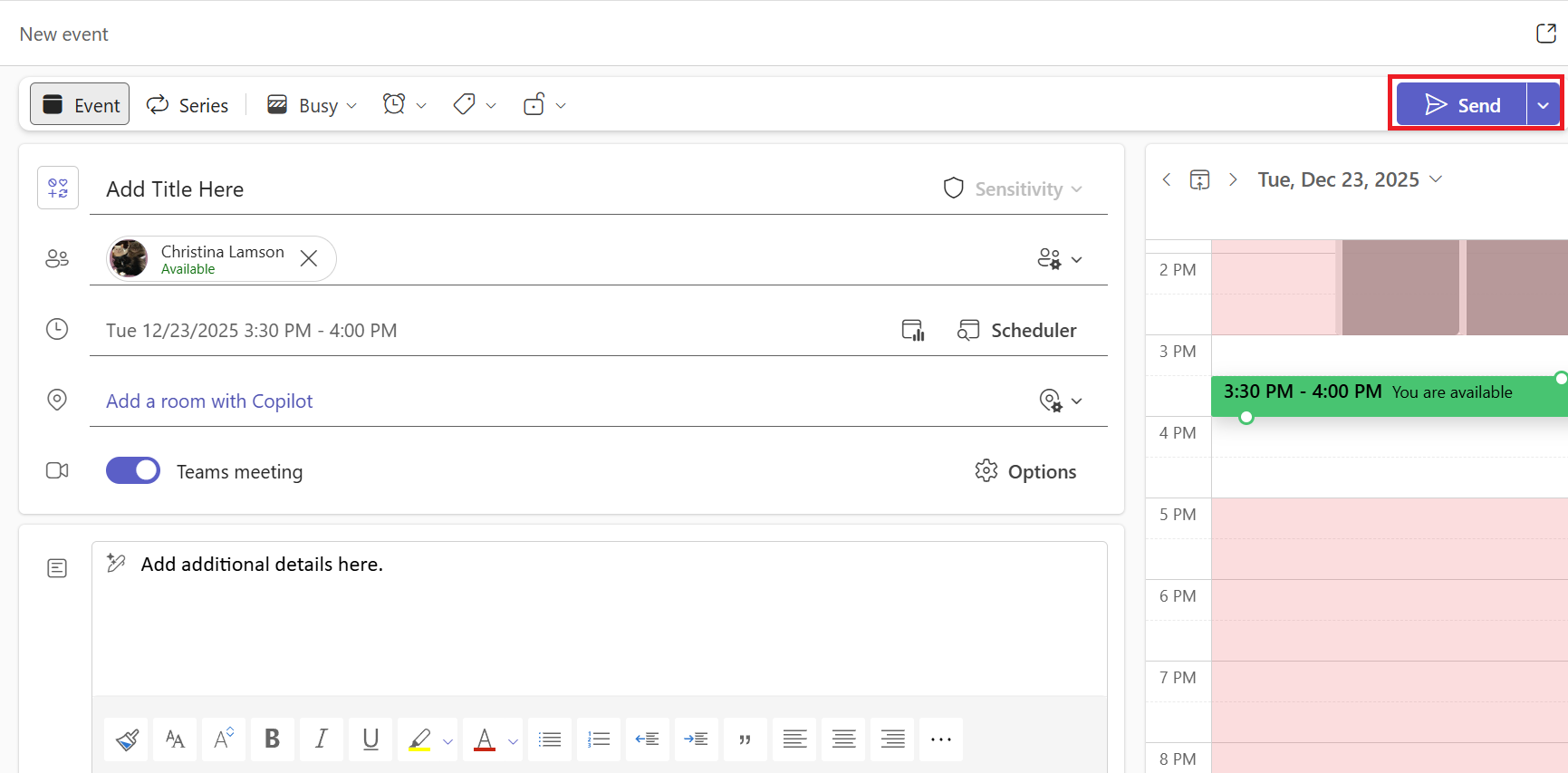Apply italic formatting to text
The width and height of the screenshot is (1568, 773).
(x=321, y=739)
